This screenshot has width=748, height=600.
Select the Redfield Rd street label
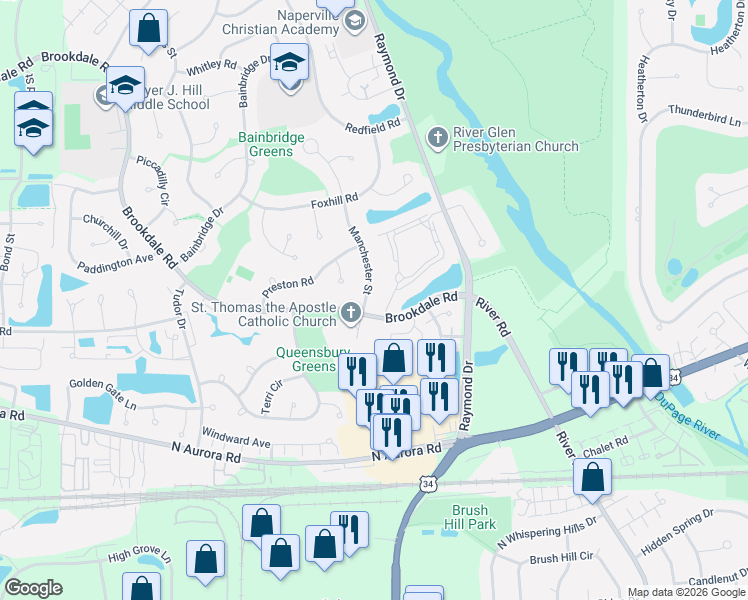[373, 126]
